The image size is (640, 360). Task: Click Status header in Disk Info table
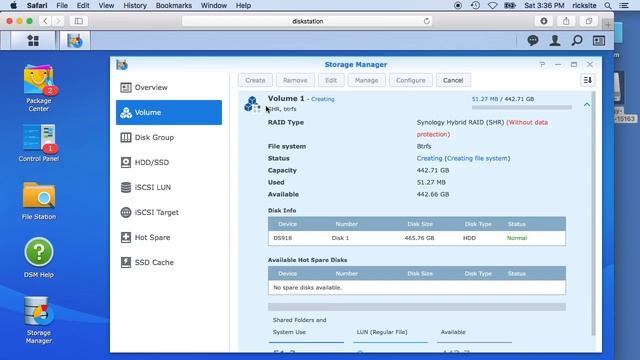(516, 224)
